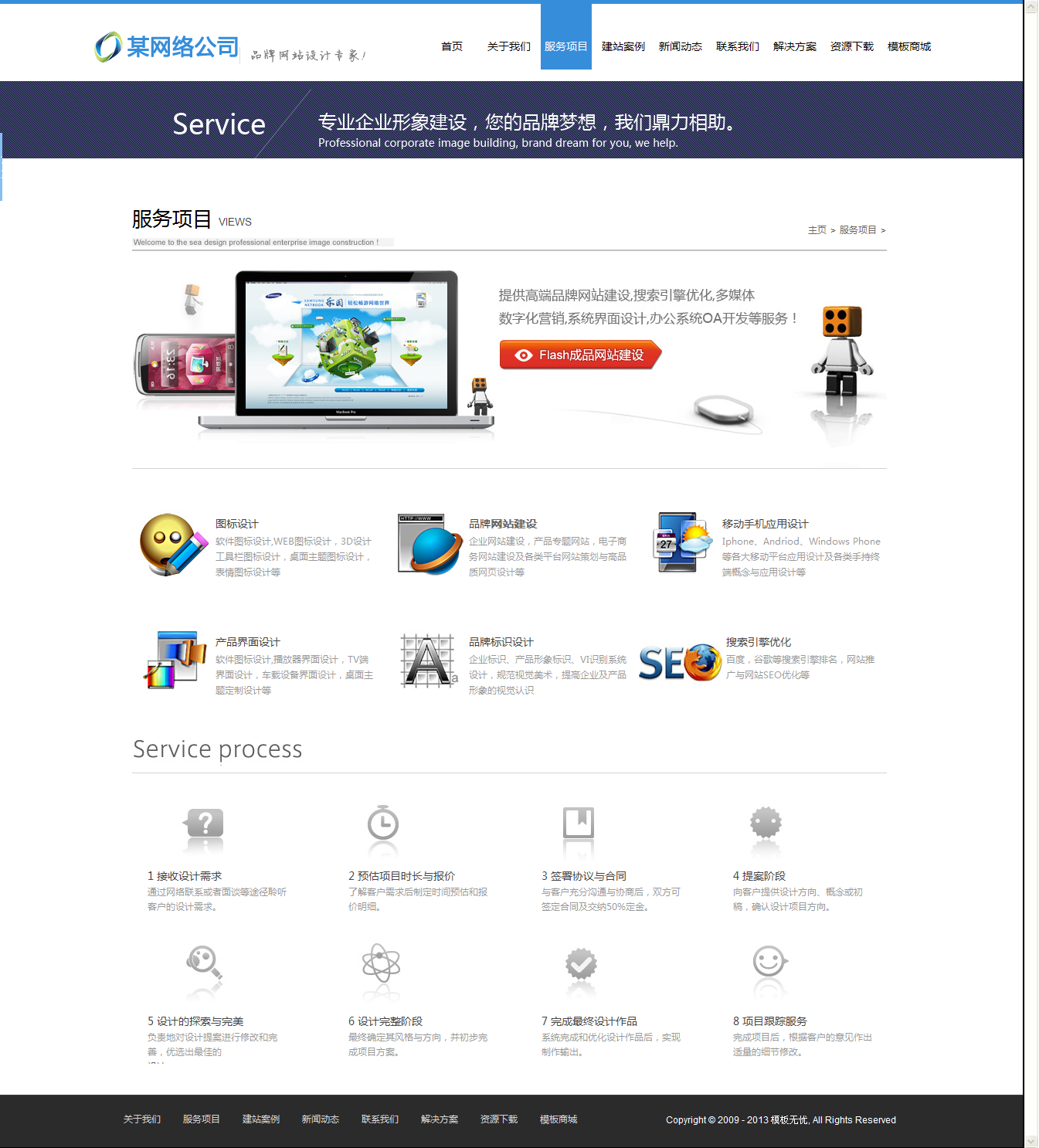Click the clock icon for step 2
This screenshot has width=1039, height=1148.
[382, 824]
